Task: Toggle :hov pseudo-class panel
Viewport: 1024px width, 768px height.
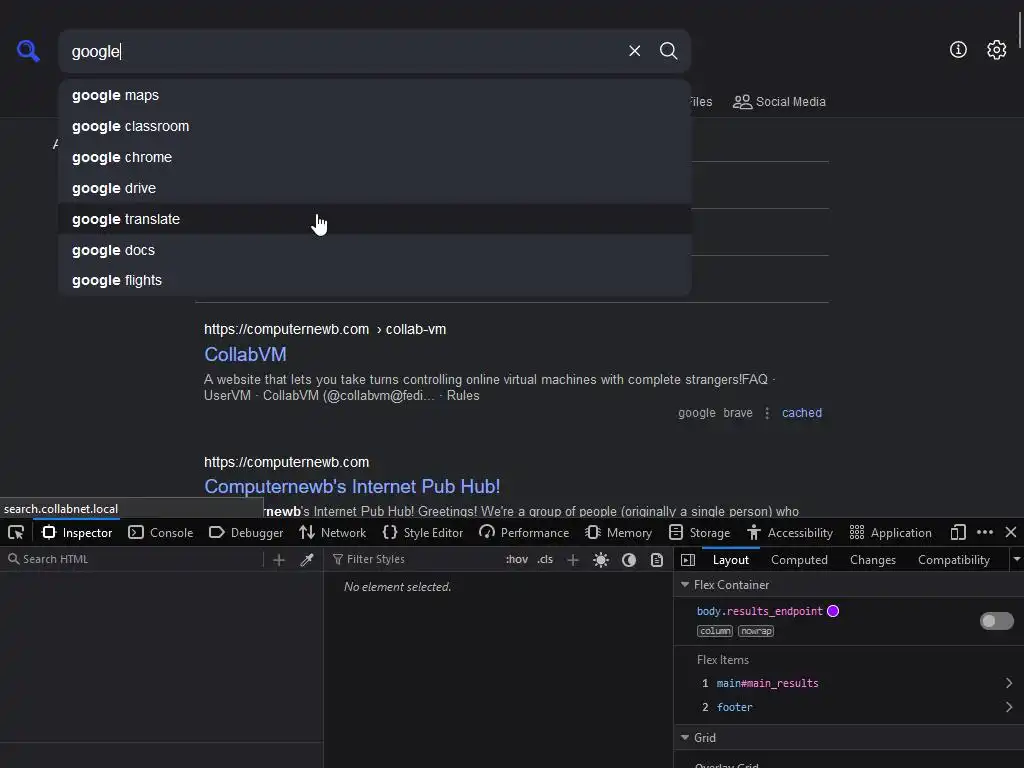Action: [517, 559]
